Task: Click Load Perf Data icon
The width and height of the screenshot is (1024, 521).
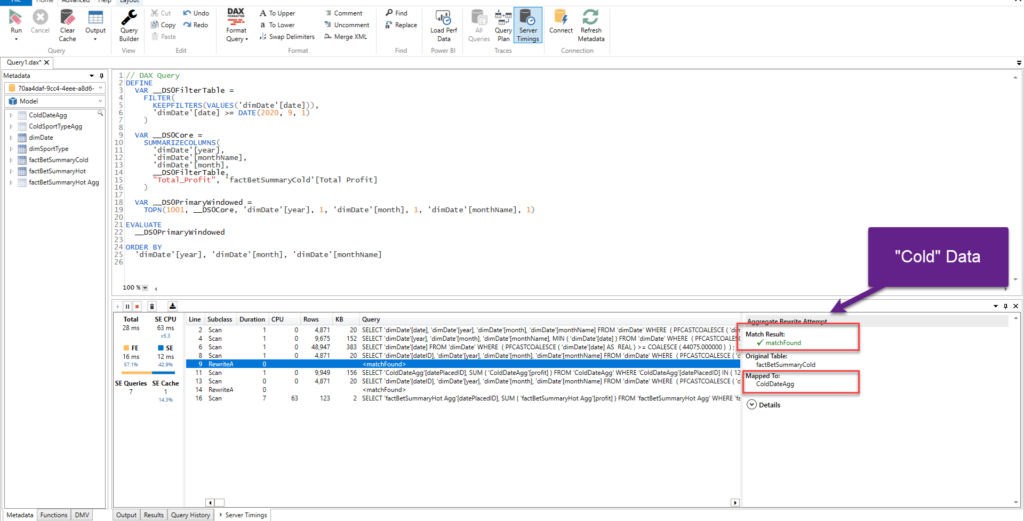Action: (443, 18)
